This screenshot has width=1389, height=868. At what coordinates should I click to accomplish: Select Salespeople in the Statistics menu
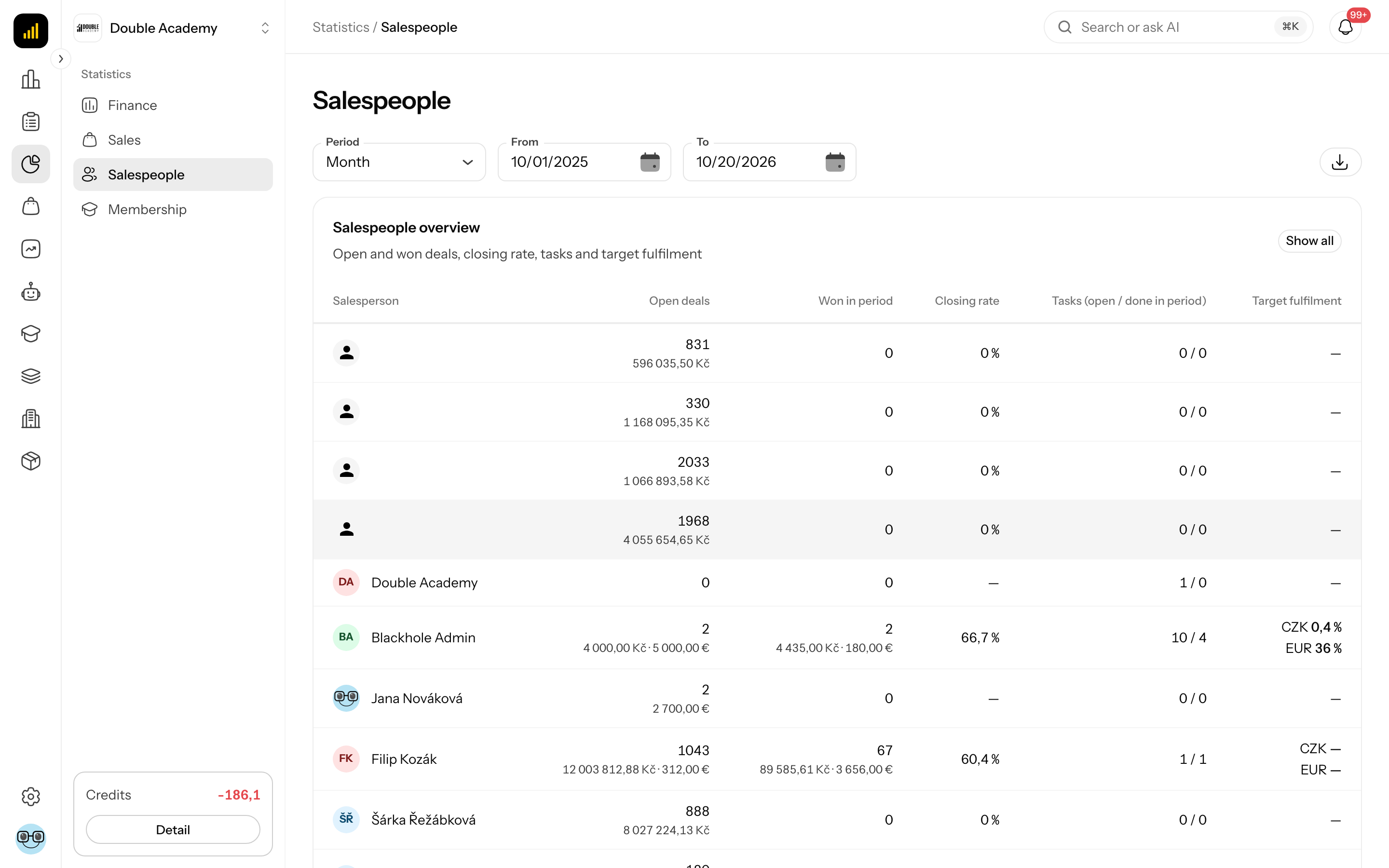pos(173,175)
